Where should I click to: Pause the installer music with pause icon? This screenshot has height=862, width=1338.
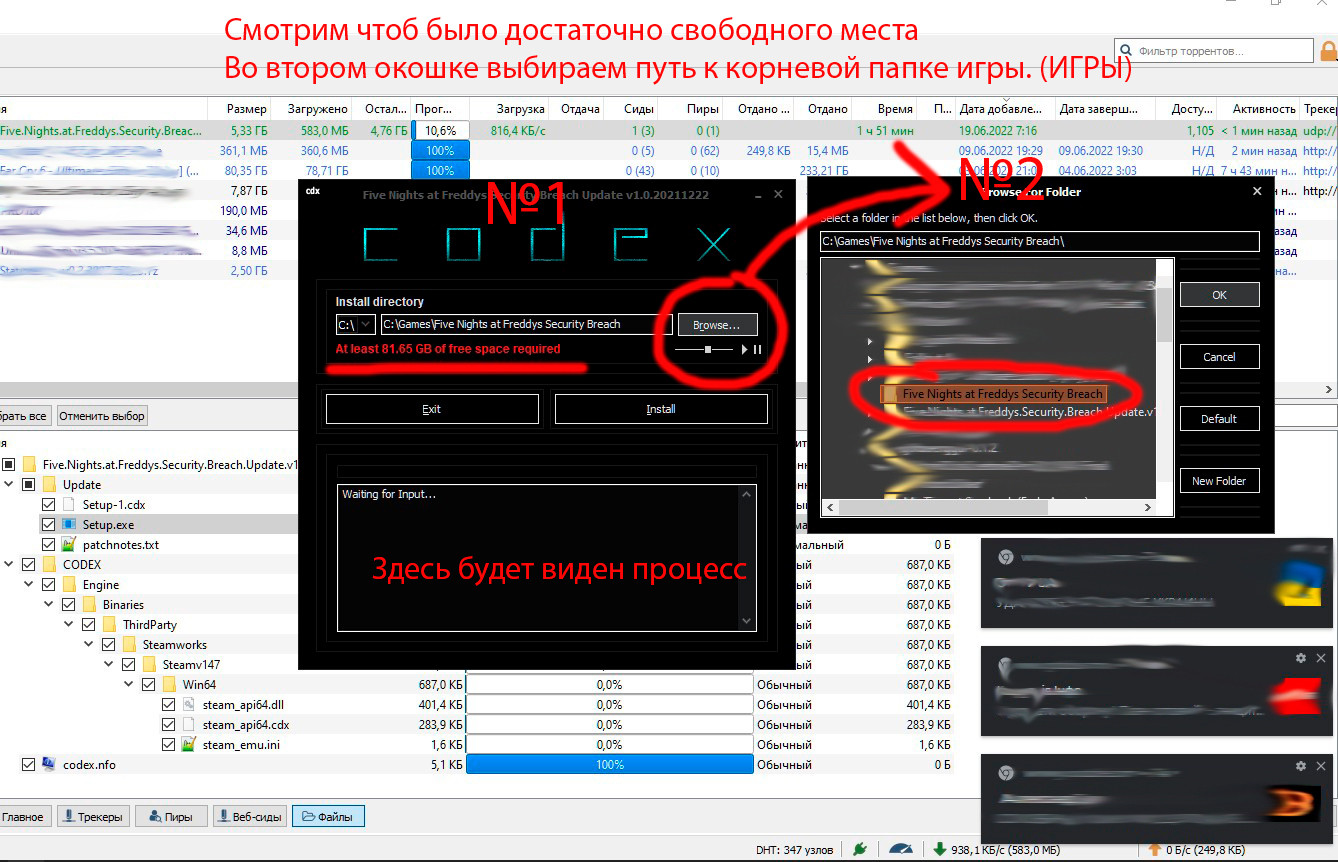[757, 350]
